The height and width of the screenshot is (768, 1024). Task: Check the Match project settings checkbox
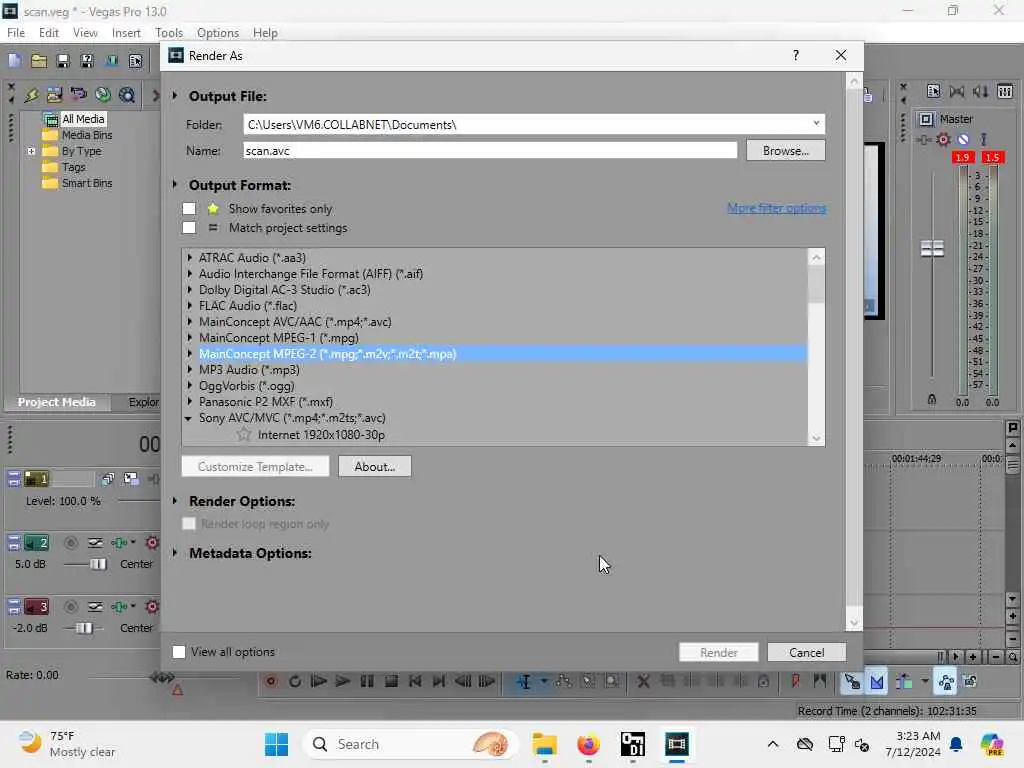tap(189, 228)
